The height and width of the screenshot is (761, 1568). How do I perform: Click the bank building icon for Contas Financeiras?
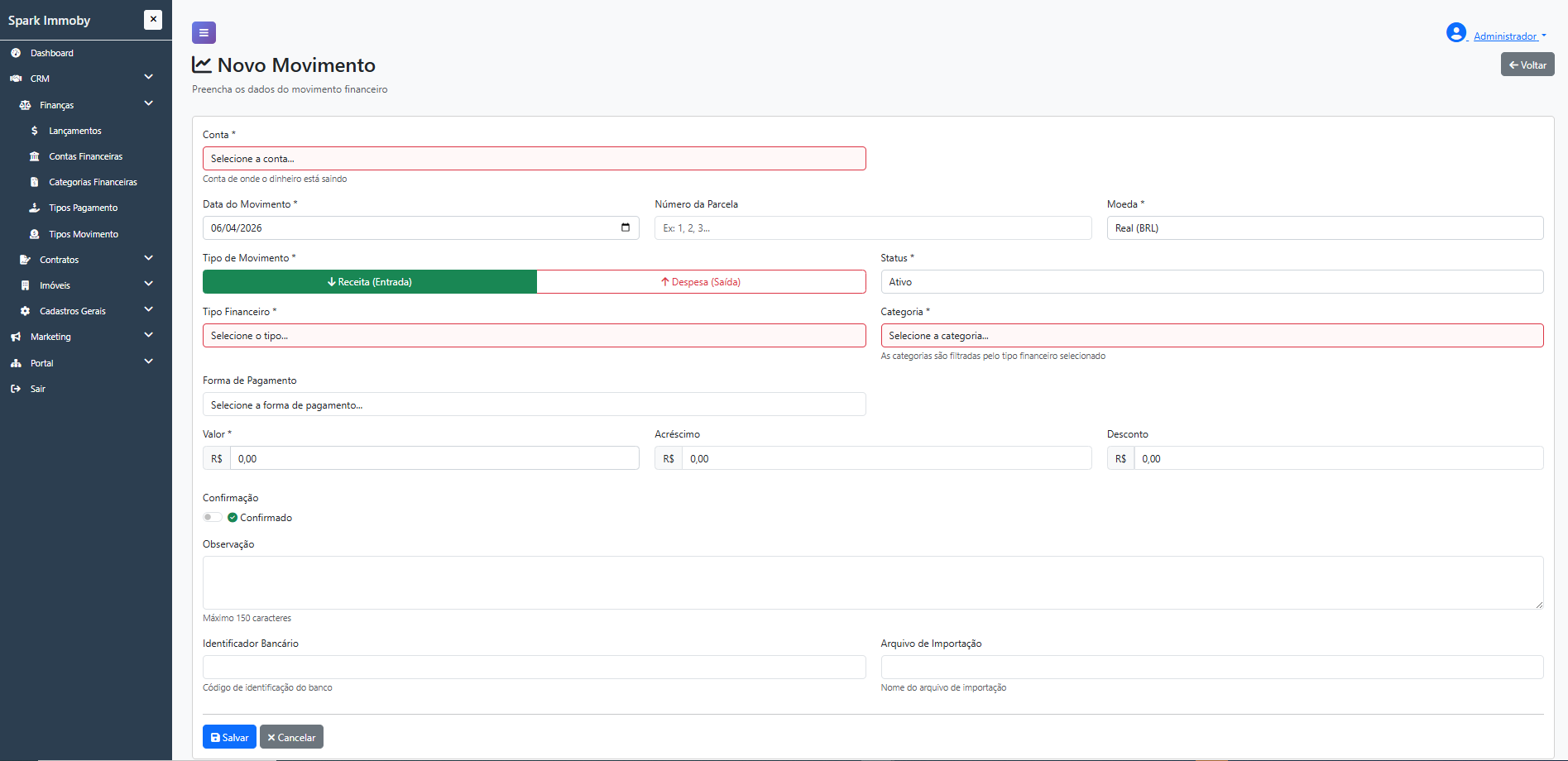pos(34,156)
